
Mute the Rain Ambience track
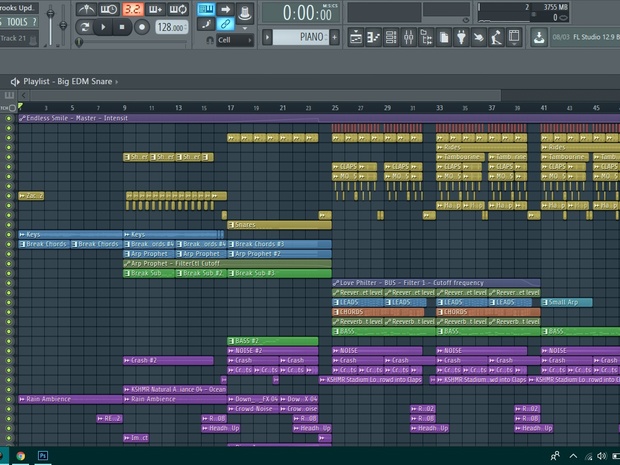click(x=9, y=399)
